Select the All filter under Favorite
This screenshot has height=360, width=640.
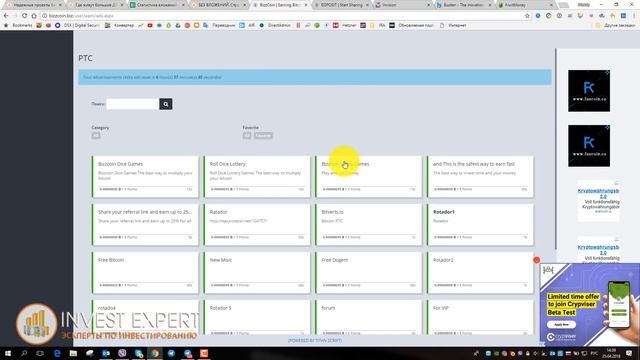tap(247, 136)
